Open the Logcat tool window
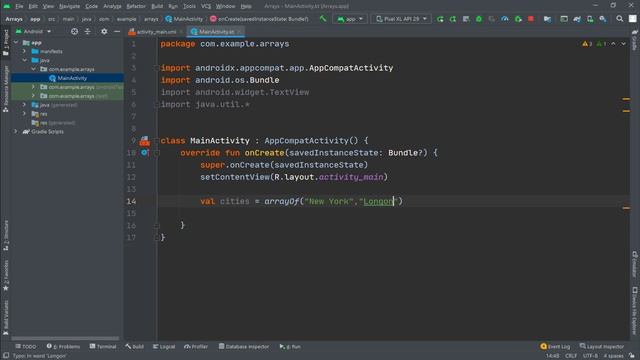The width and height of the screenshot is (640, 360). (x=164, y=347)
